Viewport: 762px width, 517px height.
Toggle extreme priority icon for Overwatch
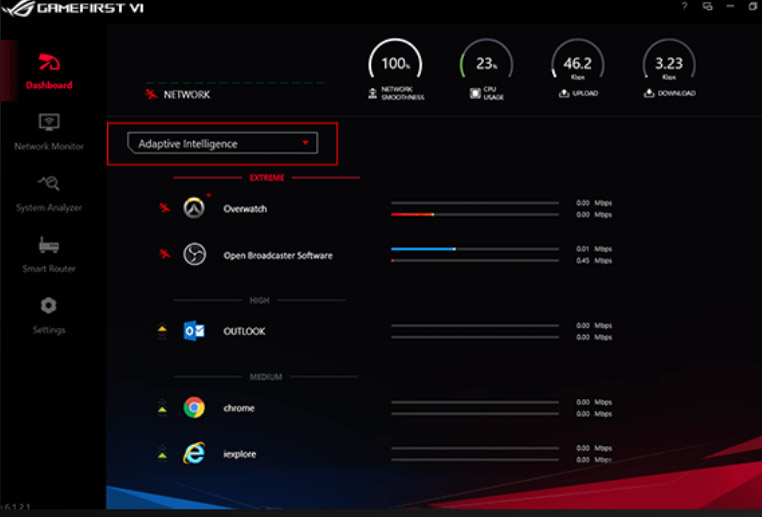[165, 208]
